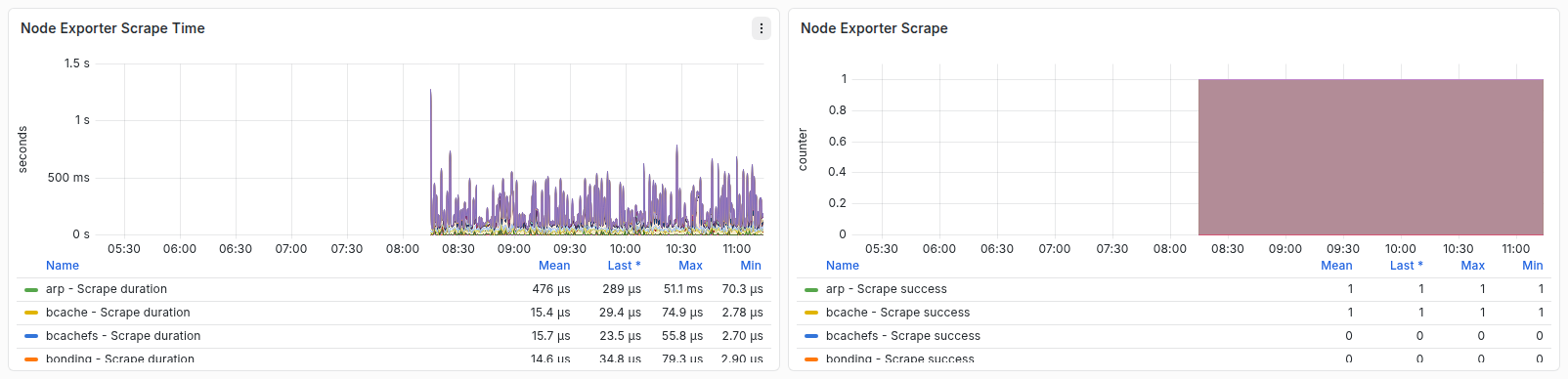Viewport: 1568px width, 379px height.
Task: Click the 15.7 µs mean value for bcachefs
Action: point(550,336)
